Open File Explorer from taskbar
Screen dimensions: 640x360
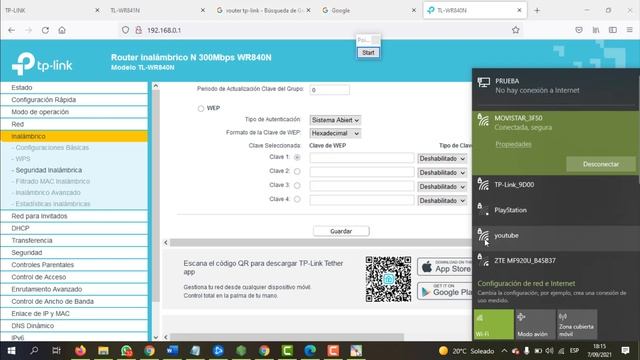click(x=103, y=351)
